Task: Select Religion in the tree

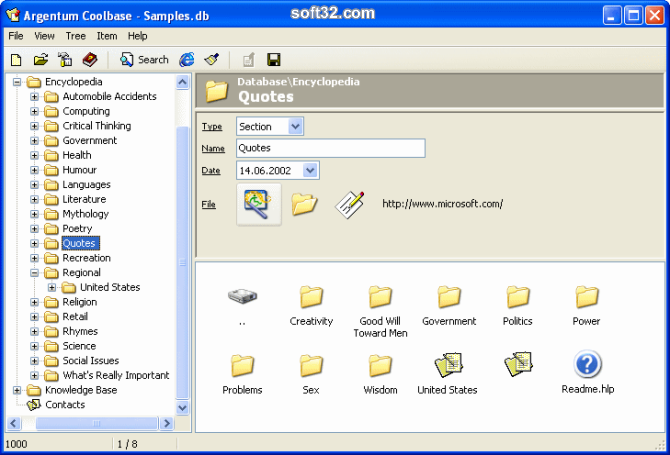Action: pos(79,302)
